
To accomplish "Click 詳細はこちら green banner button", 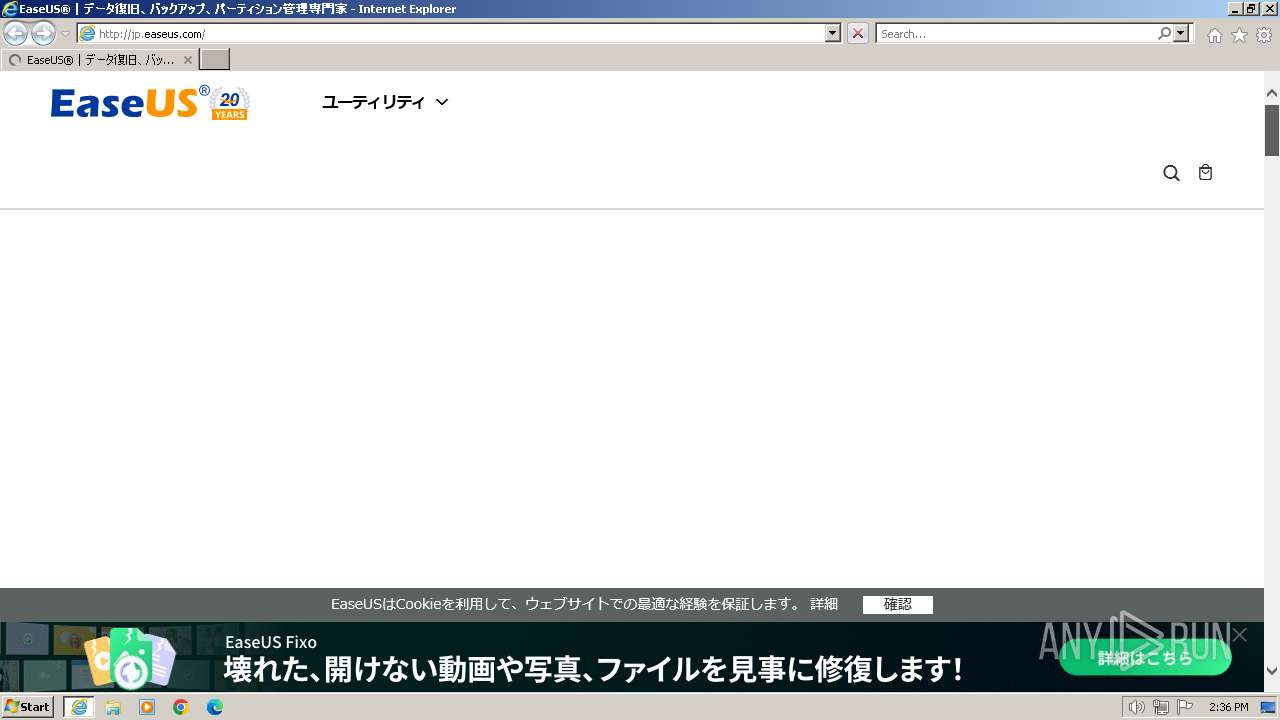I will pos(1145,657).
